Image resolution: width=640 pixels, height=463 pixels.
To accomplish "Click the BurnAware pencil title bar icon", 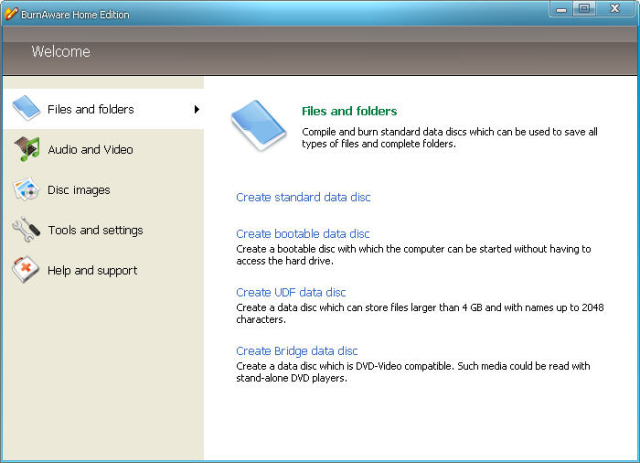I will click(x=11, y=14).
